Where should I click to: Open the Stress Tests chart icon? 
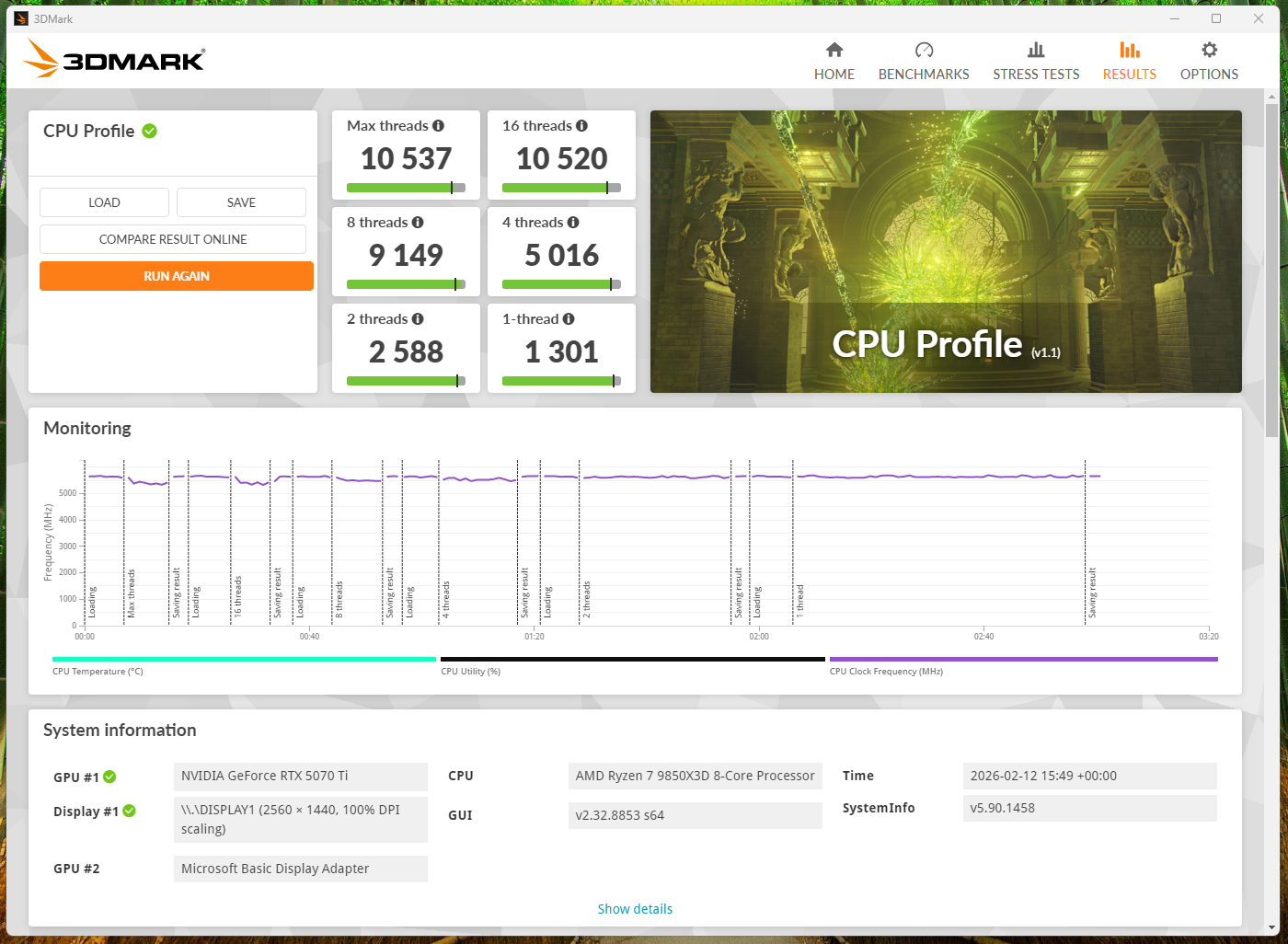click(x=1036, y=50)
